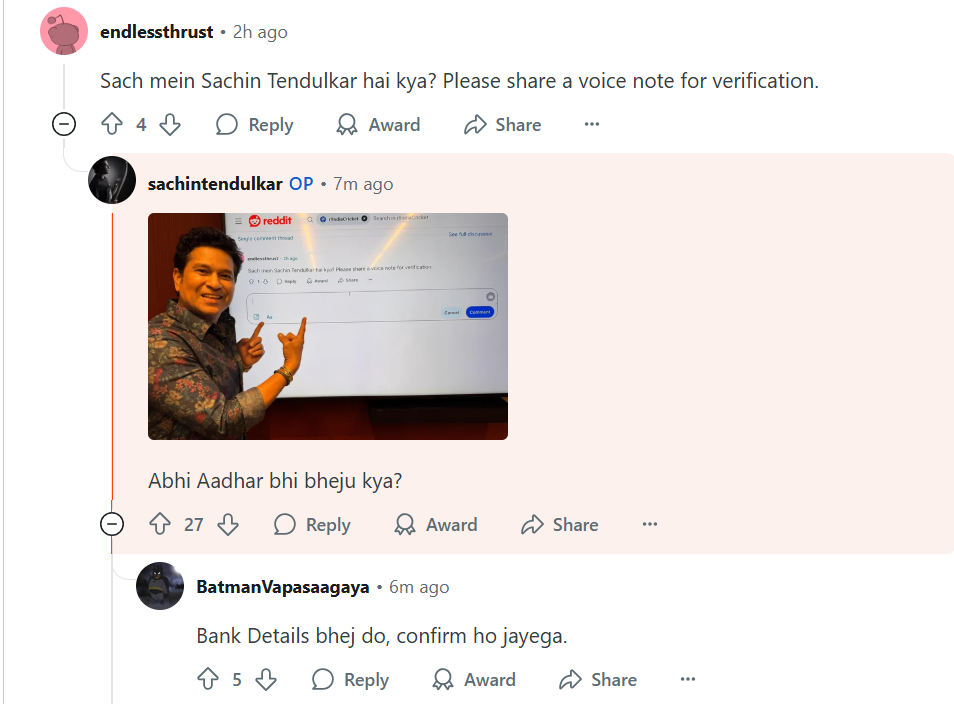Open the image attached in the OP's reply
The height and width of the screenshot is (704, 954).
click(328, 326)
